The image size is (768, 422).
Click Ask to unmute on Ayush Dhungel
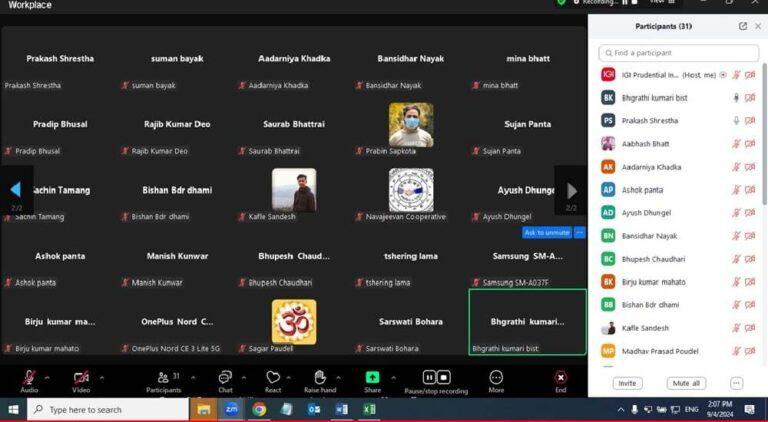pos(547,233)
